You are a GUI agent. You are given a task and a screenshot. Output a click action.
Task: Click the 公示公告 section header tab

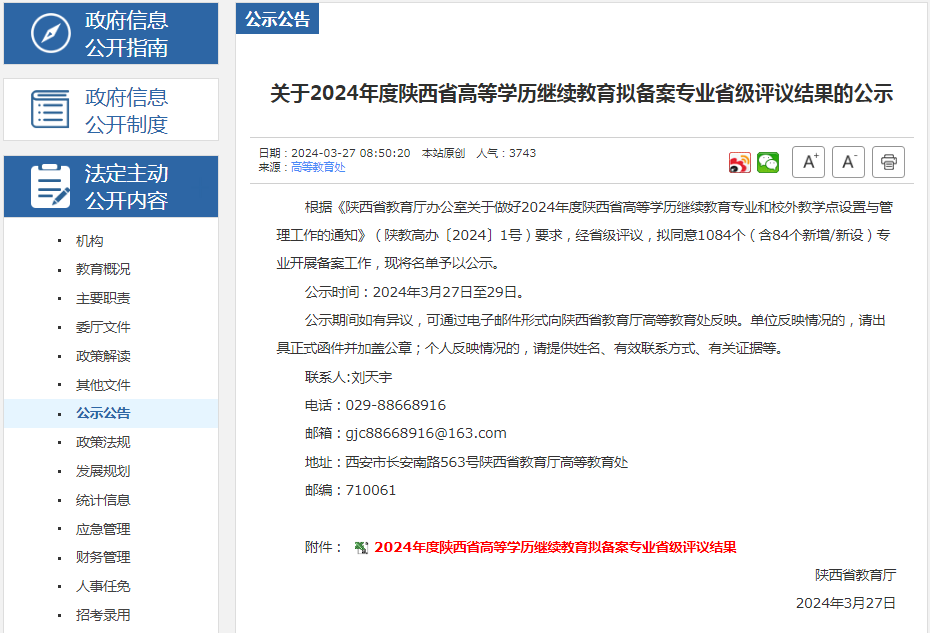point(277,19)
